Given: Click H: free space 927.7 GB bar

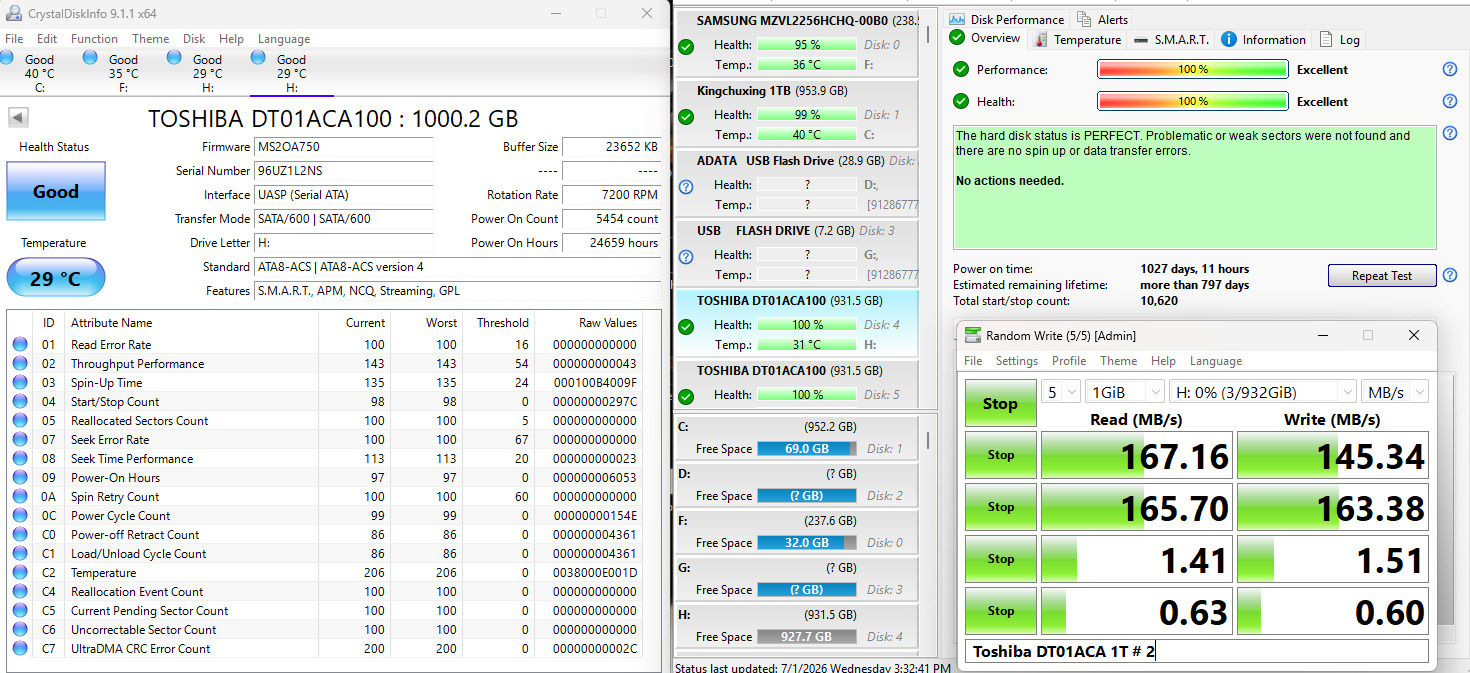Looking at the screenshot, I should (807, 636).
